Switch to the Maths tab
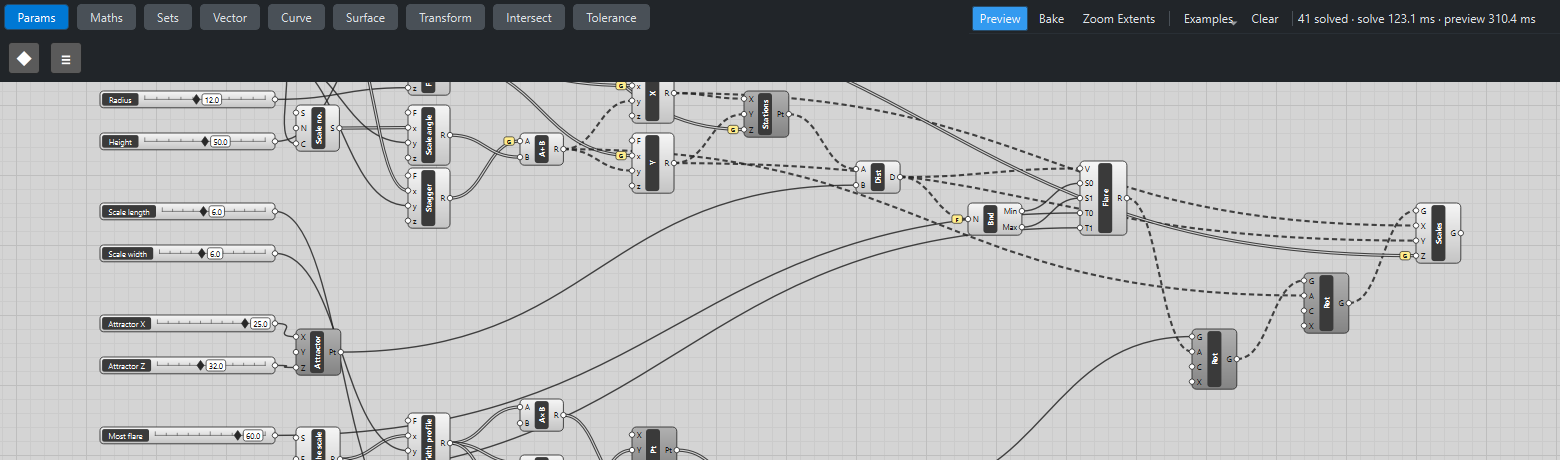The height and width of the screenshot is (460, 1560). pyautogui.click(x=106, y=17)
